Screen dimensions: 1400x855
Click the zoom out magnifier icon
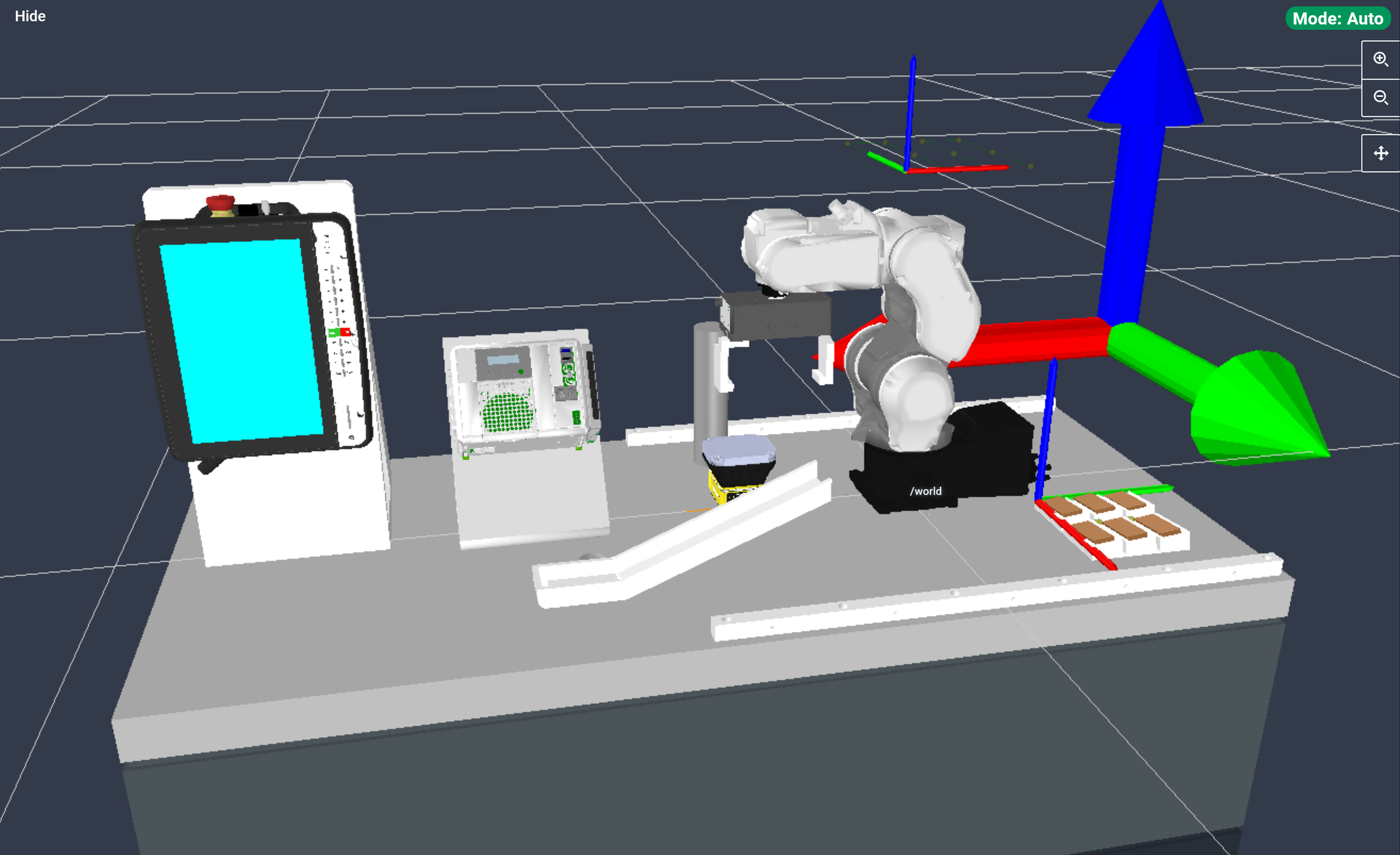(x=1380, y=98)
